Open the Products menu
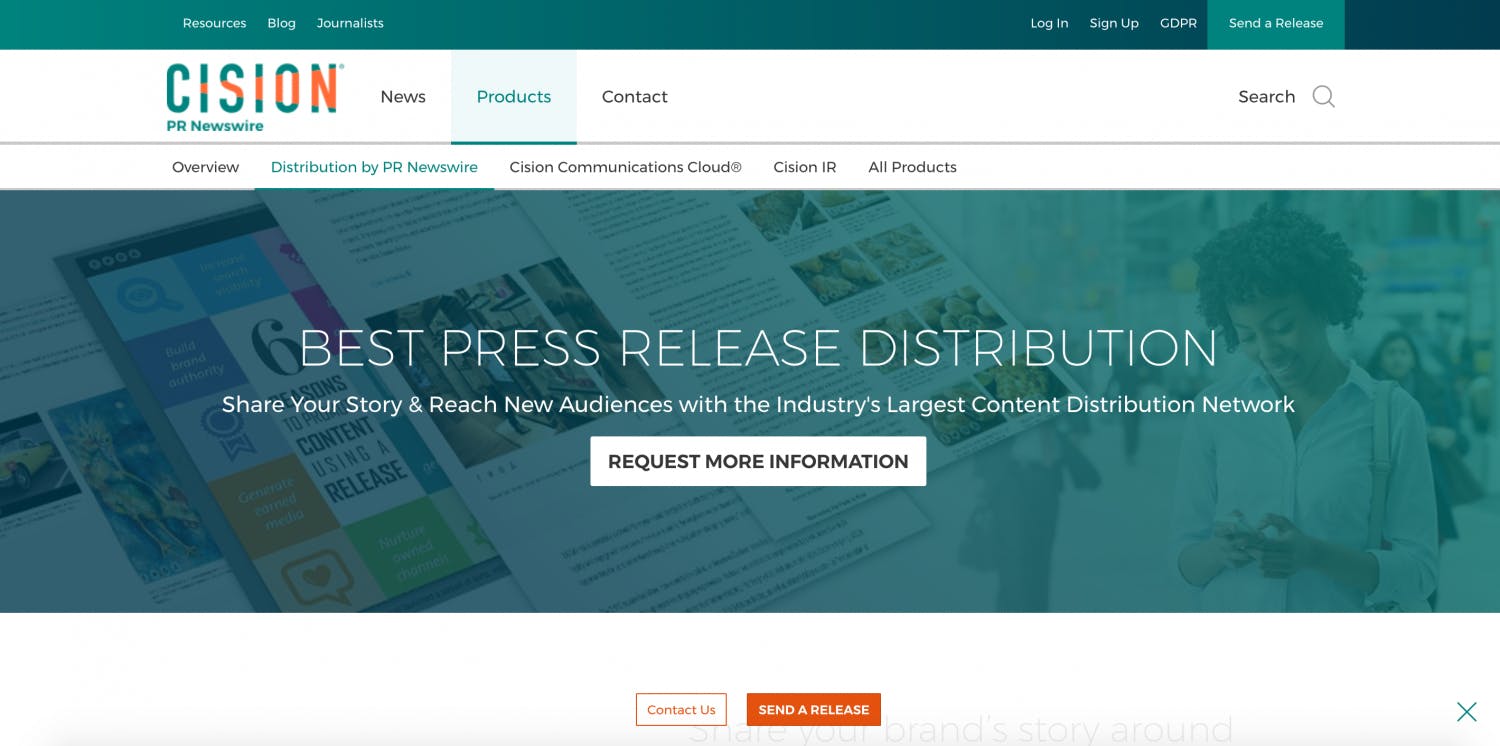The width and height of the screenshot is (1500, 746). point(514,97)
